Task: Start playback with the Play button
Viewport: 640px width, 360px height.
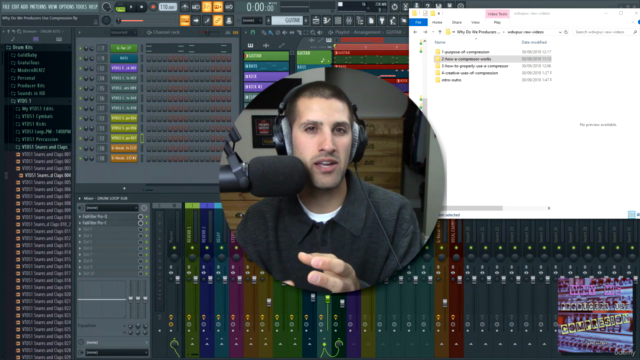Action: tap(131, 7)
